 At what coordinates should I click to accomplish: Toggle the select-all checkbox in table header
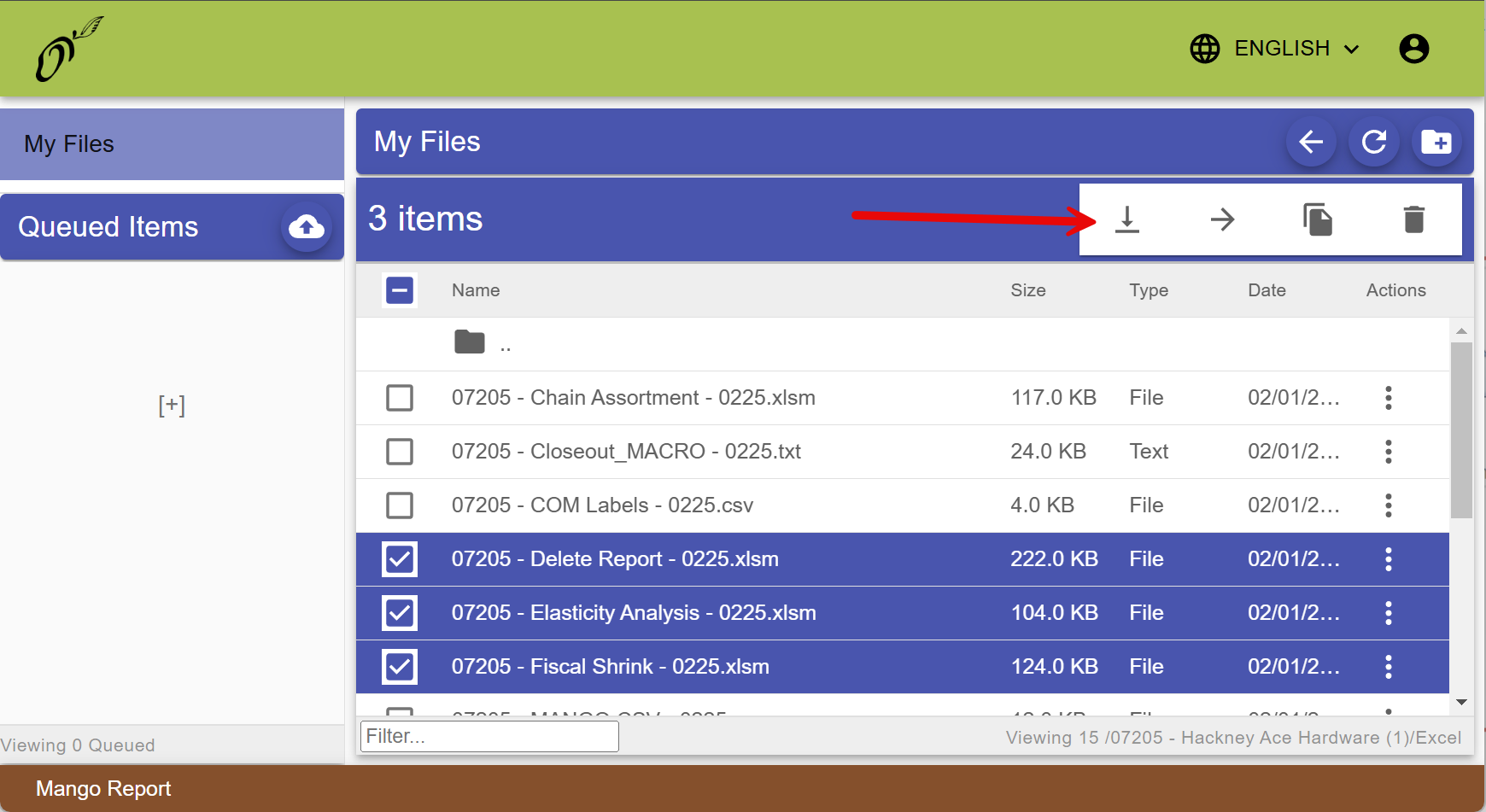(x=400, y=290)
